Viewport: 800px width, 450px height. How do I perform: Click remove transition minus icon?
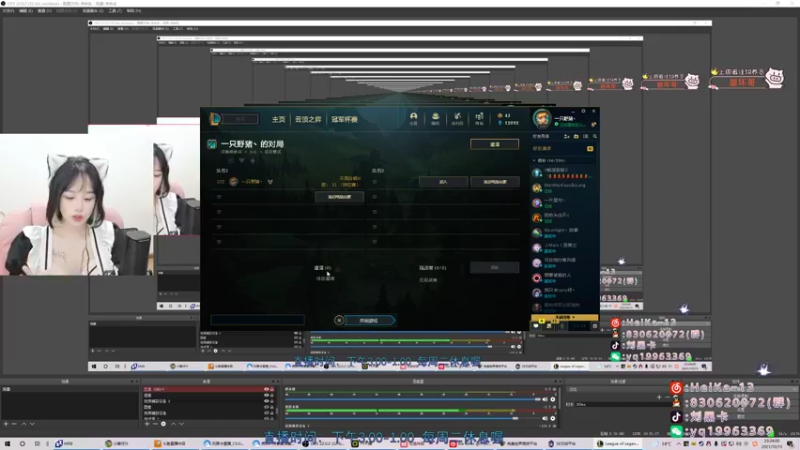(x=667, y=396)
